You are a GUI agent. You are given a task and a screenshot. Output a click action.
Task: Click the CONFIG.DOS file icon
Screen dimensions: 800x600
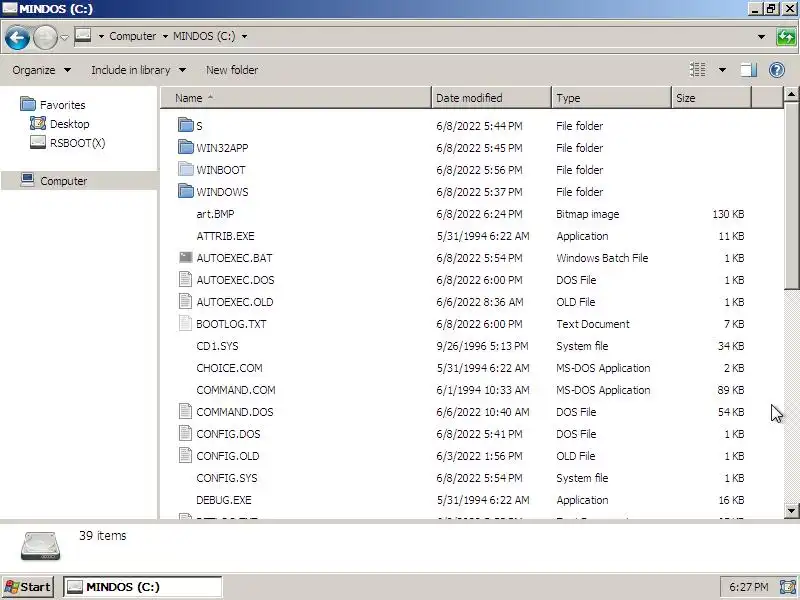pos(186,433)
